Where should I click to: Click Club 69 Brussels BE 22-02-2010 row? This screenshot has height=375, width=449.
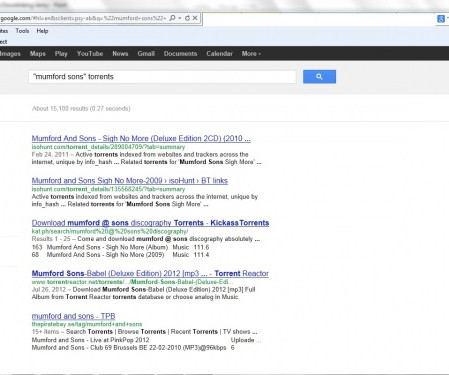[133, 348]
